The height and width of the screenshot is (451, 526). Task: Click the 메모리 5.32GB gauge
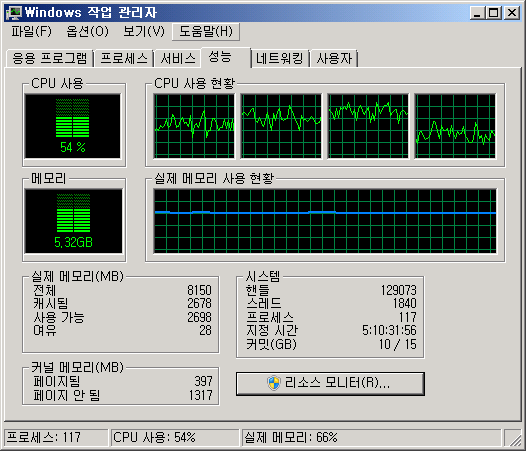click(x=73, y=221)
